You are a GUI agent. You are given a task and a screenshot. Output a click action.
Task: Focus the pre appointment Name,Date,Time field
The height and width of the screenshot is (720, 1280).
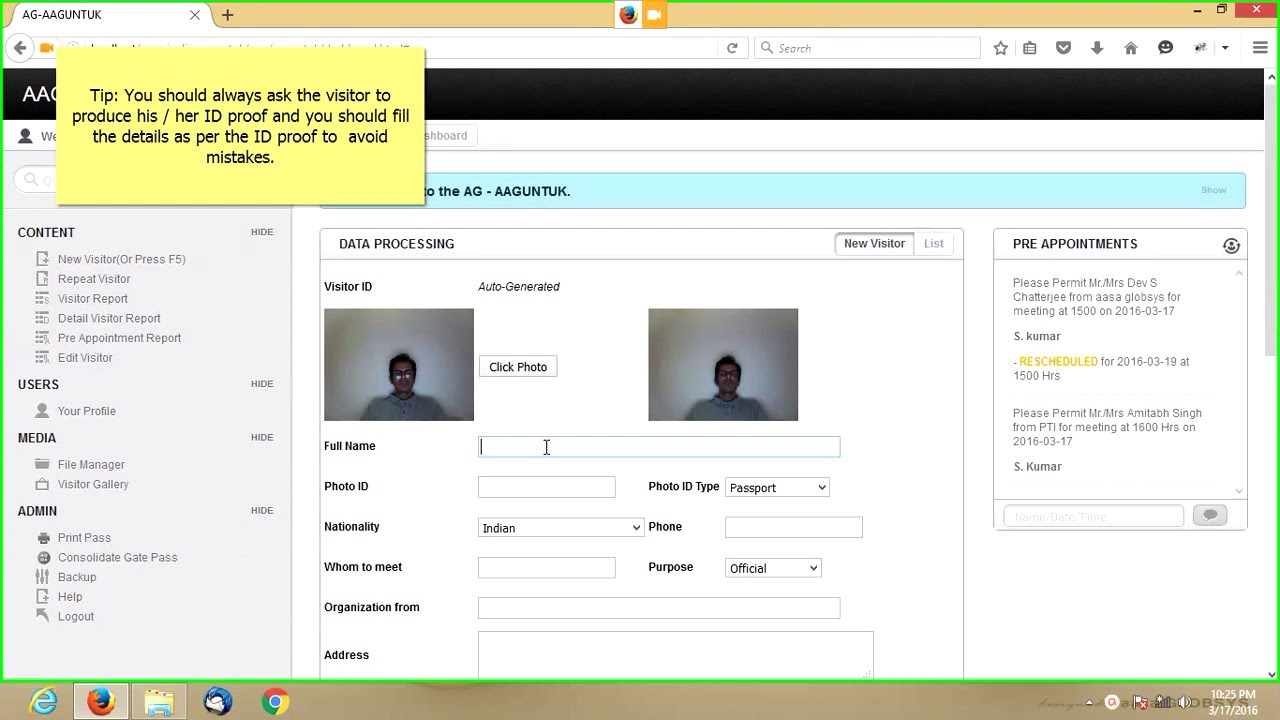[1094, 516]
